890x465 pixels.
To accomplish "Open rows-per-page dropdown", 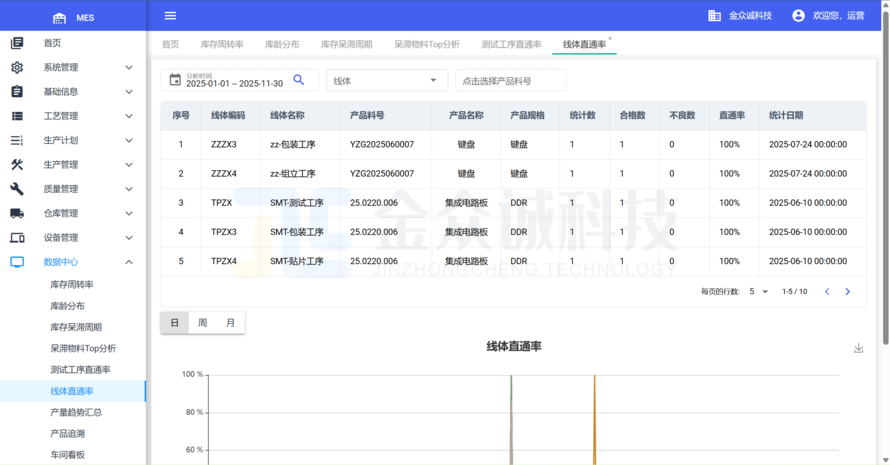I will (759, 292).
